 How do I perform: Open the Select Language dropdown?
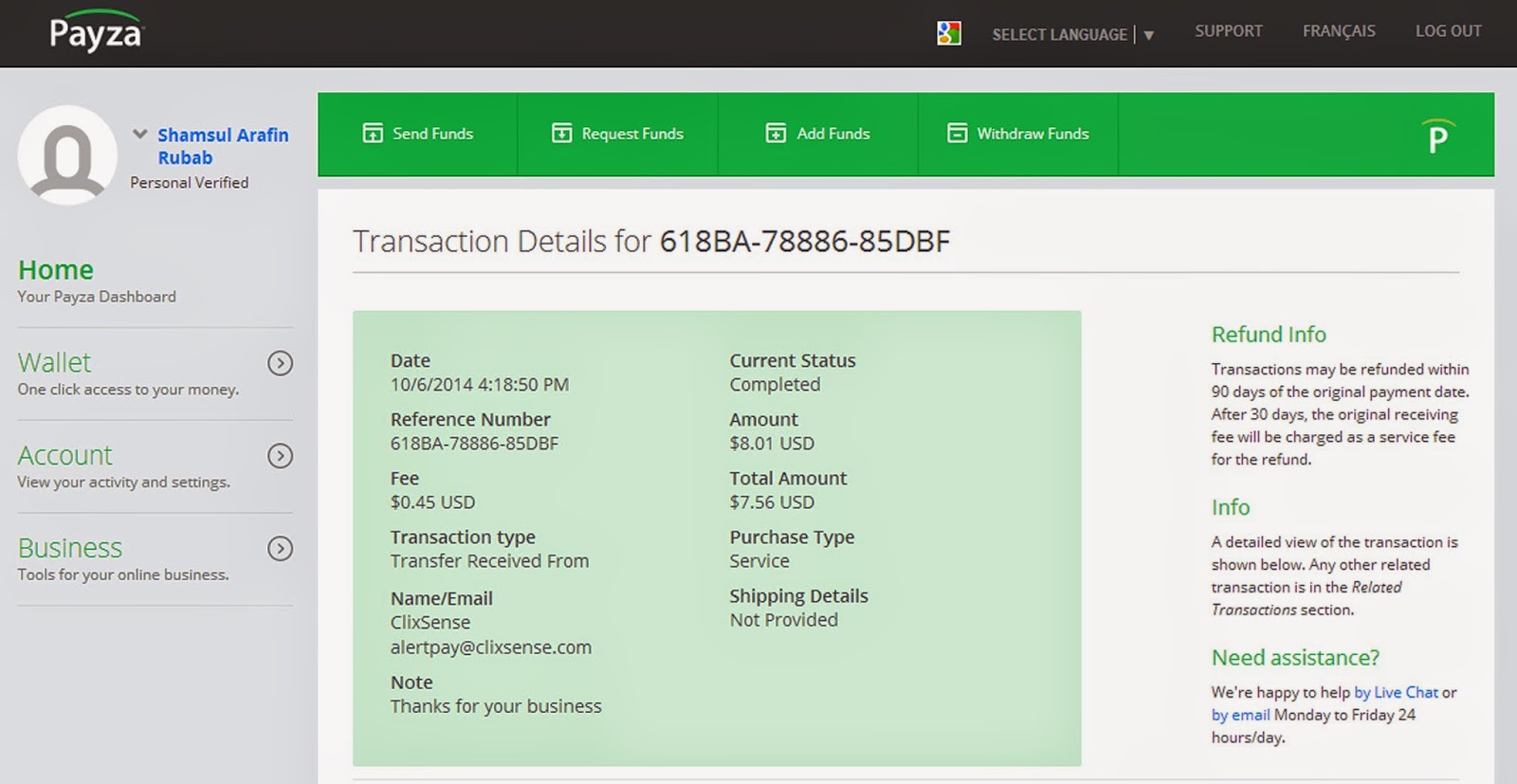pyautogui.click(x=1072, y=34)
